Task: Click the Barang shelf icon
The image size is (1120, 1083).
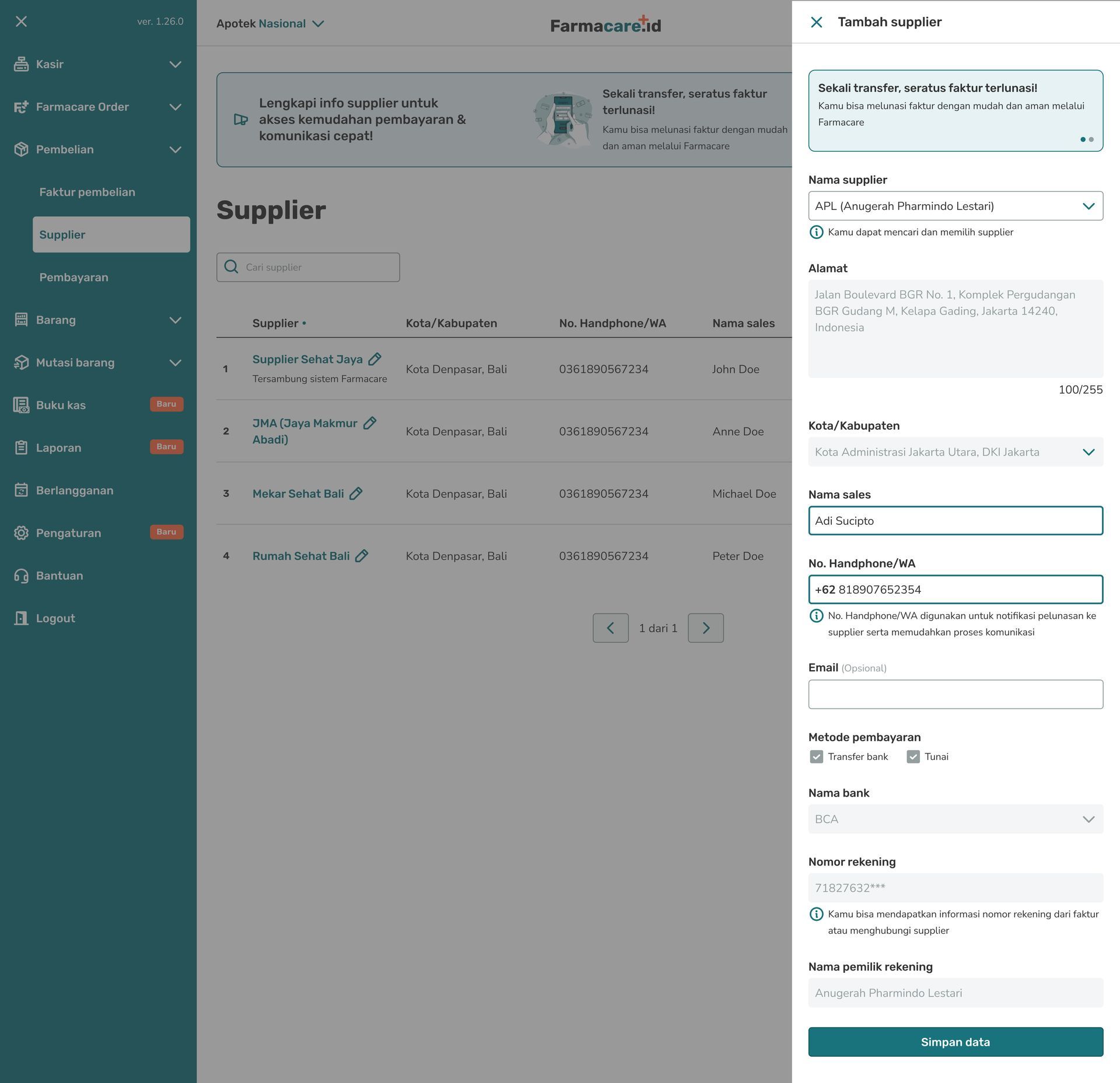Action: pyautogui.click(x=21, y=320)
